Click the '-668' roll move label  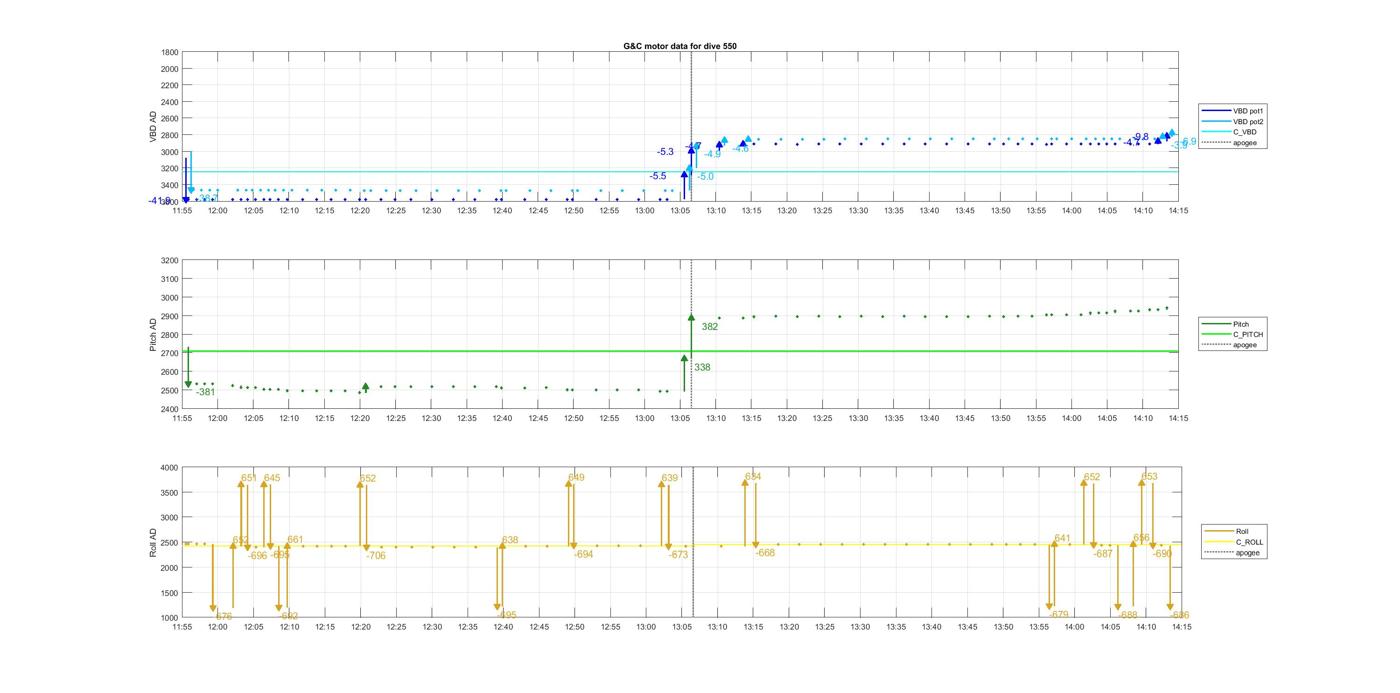pos(765,553)
